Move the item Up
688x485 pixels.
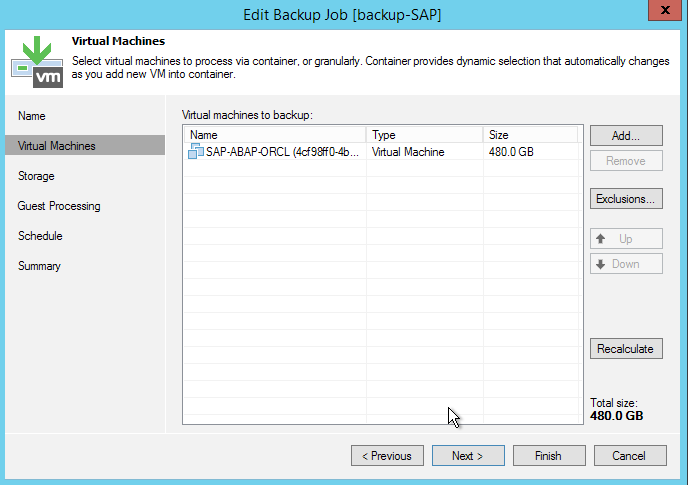[x=626, y=239]
